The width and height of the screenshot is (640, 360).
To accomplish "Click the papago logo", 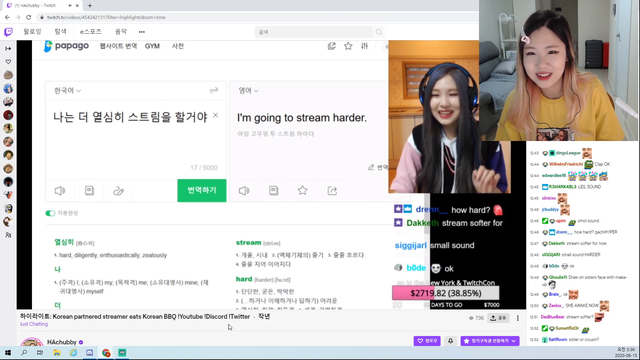I will 66,46.
